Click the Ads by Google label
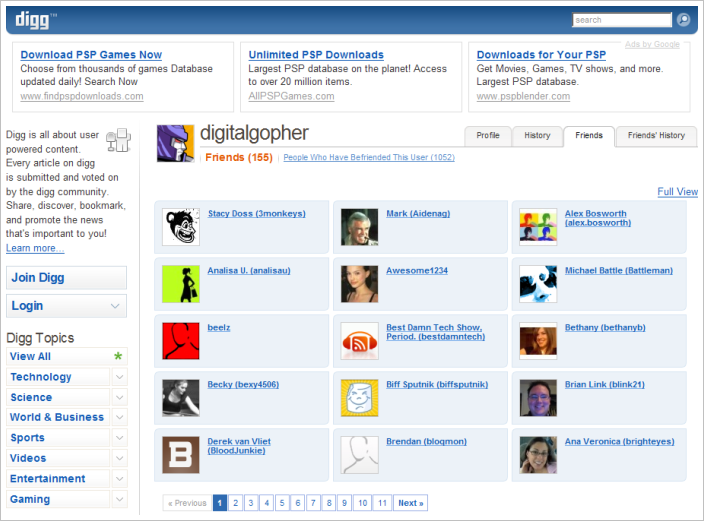 (x=652, y=44)
